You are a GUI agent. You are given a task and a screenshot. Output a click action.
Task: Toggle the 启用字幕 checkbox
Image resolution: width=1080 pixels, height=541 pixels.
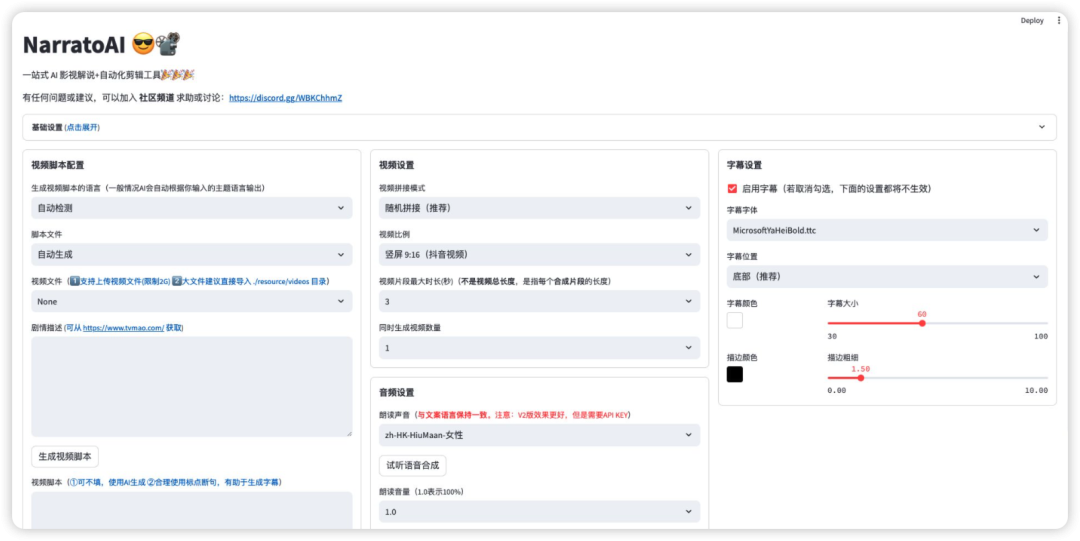[731, 188]
